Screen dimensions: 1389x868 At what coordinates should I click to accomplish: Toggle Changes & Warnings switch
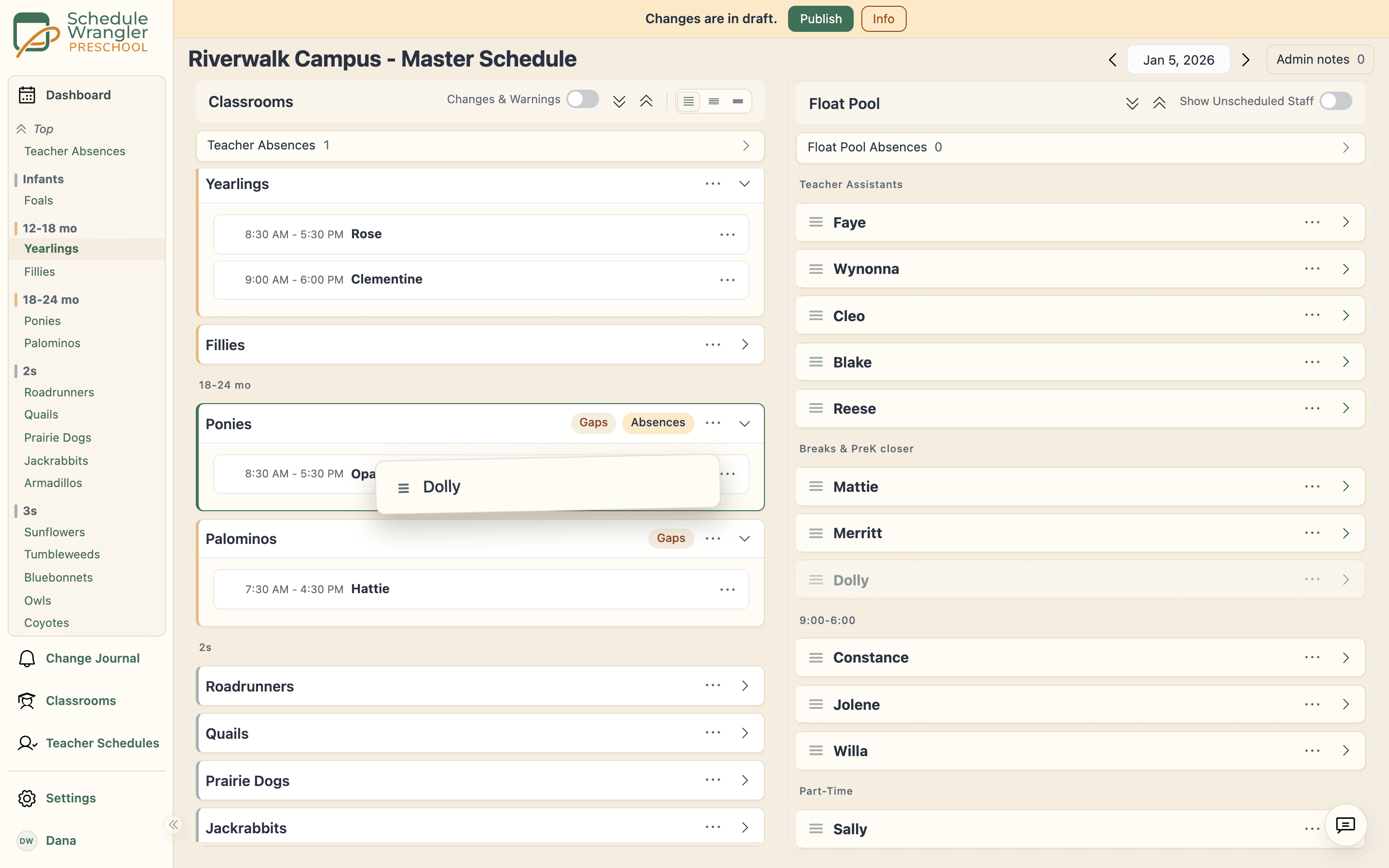[x=583, y=99]
